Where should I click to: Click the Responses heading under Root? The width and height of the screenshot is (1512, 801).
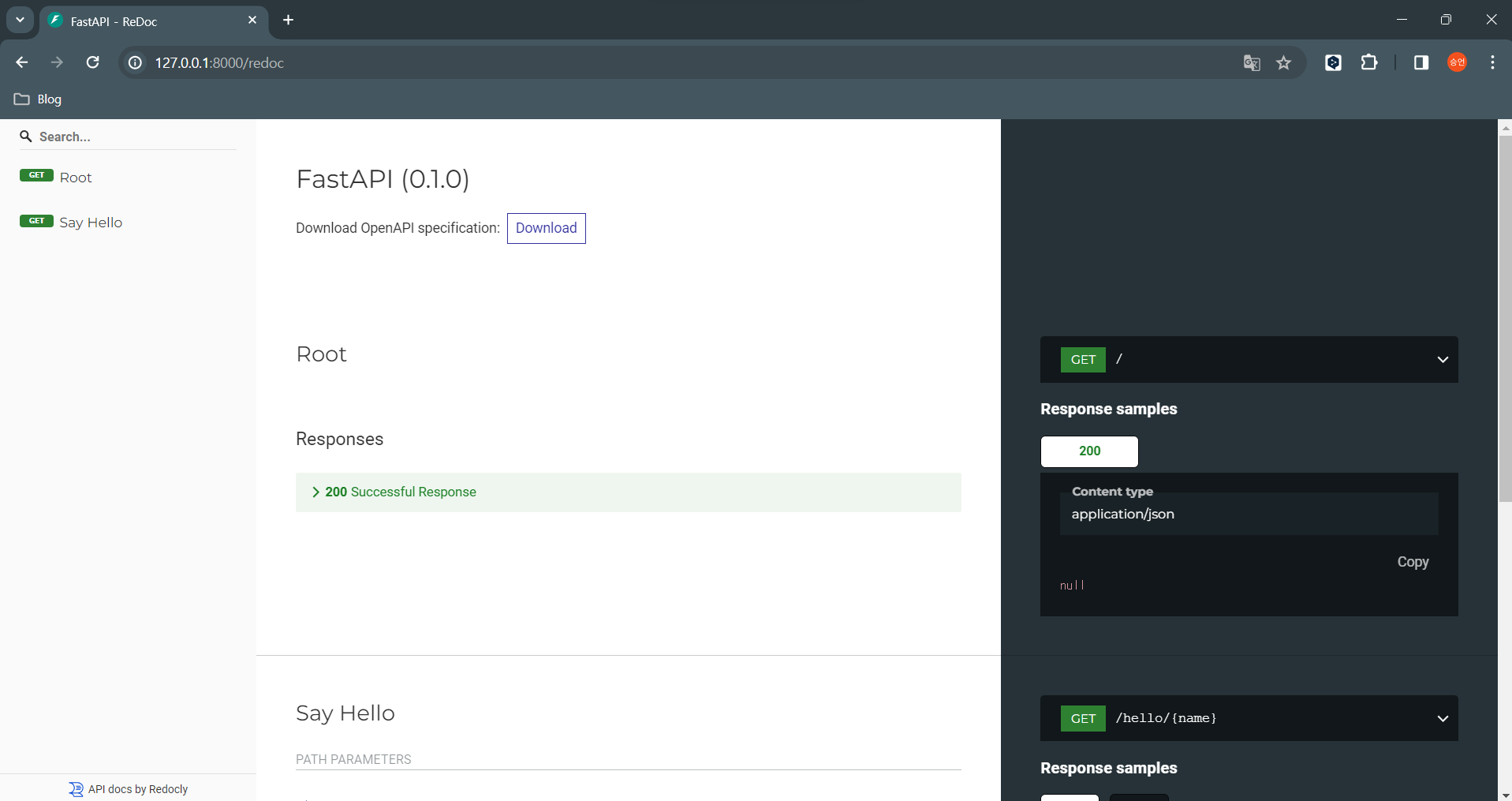(340, 439)
